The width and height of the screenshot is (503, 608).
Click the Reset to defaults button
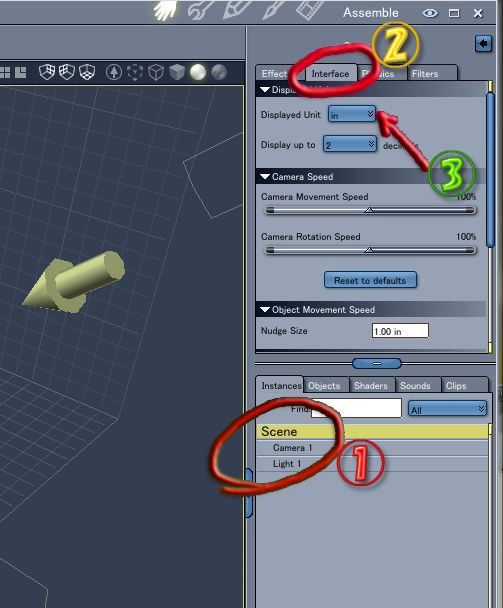pyautogui.click(x=370, y=280)
